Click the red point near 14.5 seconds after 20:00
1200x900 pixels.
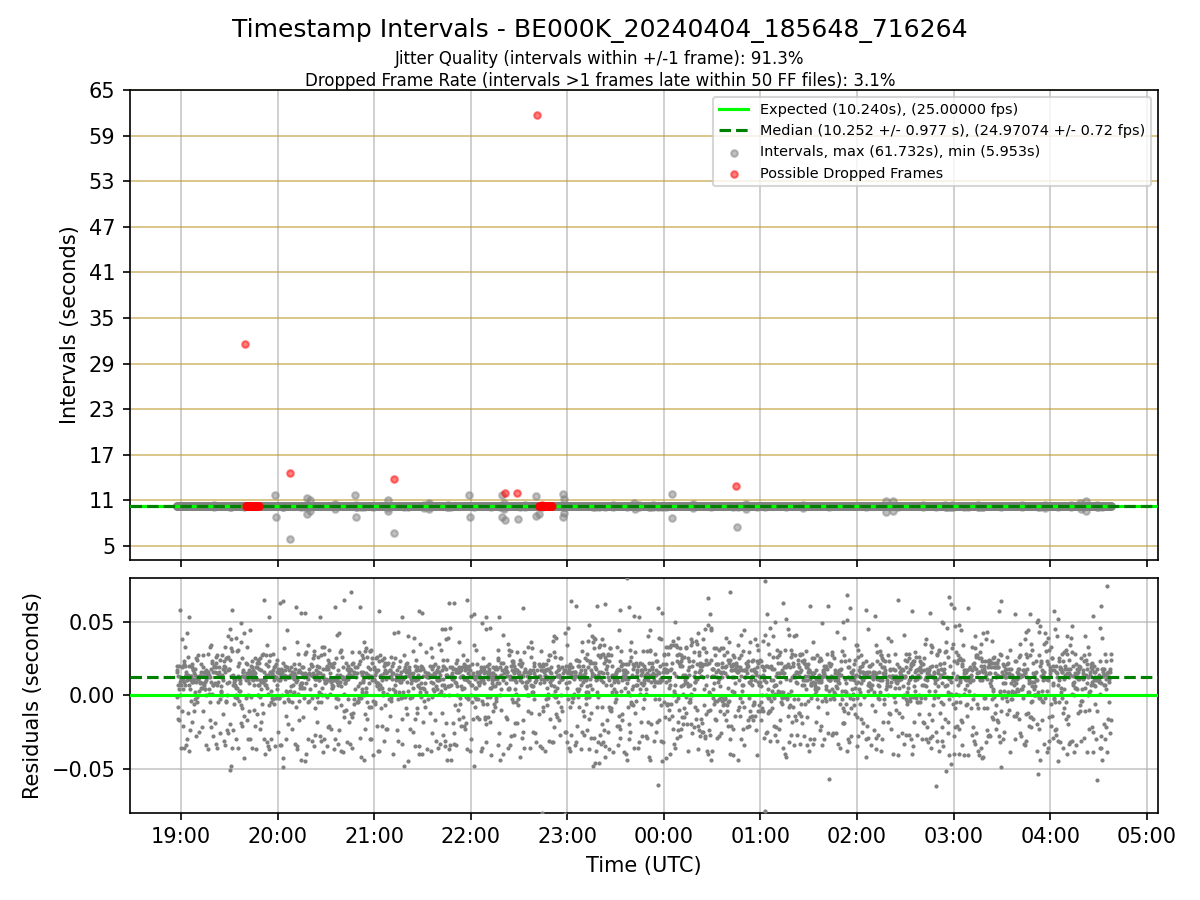coord(290,473)
